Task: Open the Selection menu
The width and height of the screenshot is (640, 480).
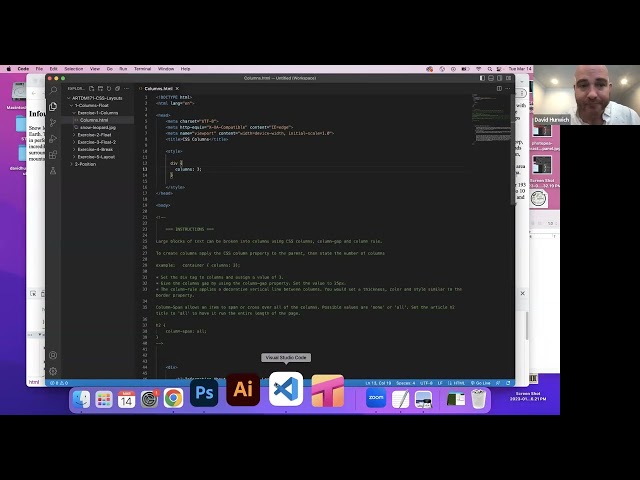Action: tap(73, 69)
